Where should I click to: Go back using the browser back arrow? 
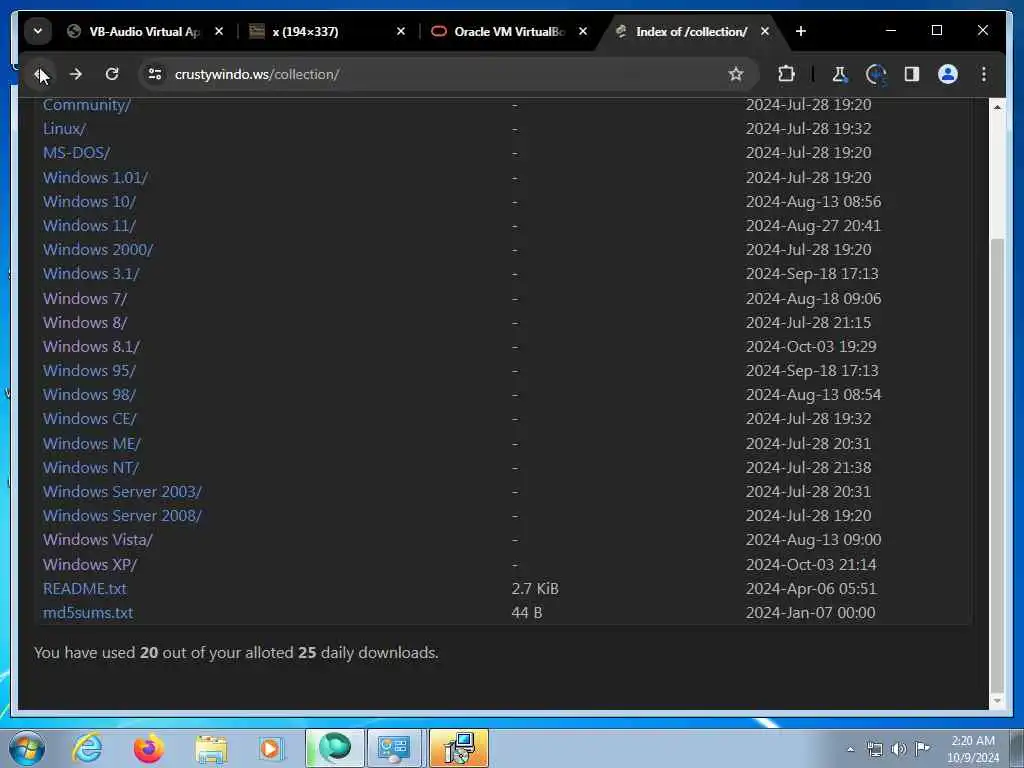tap(40, 74)
